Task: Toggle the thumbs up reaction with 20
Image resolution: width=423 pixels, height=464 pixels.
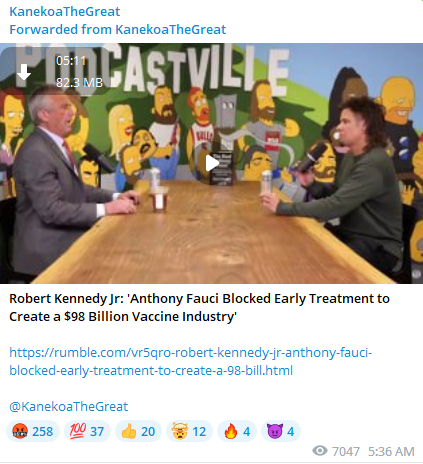Action: pos(138,431)
